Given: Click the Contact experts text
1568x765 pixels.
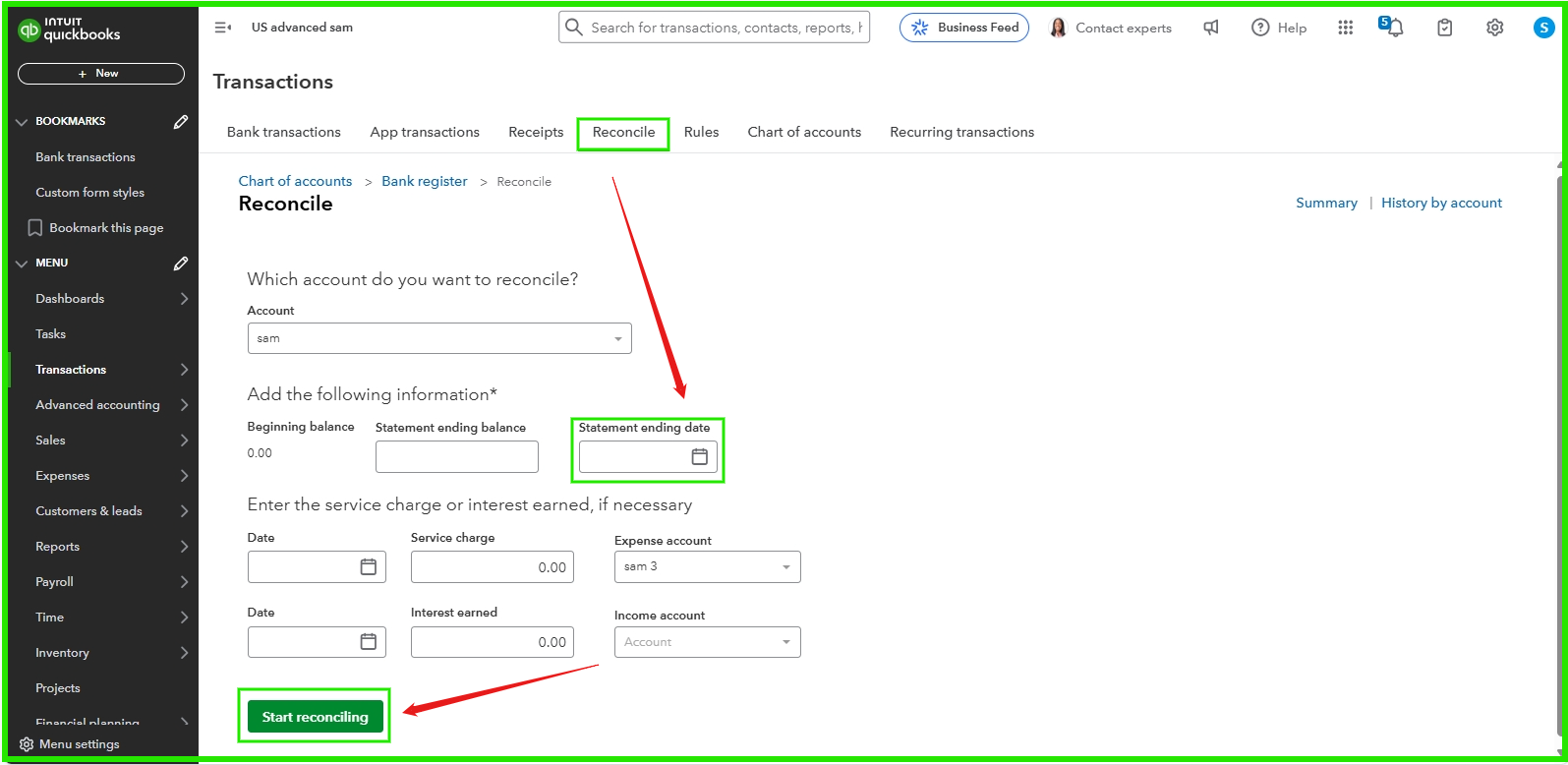Looking at the screenshot, I should pyautogui.click(x=1124, y=28).
